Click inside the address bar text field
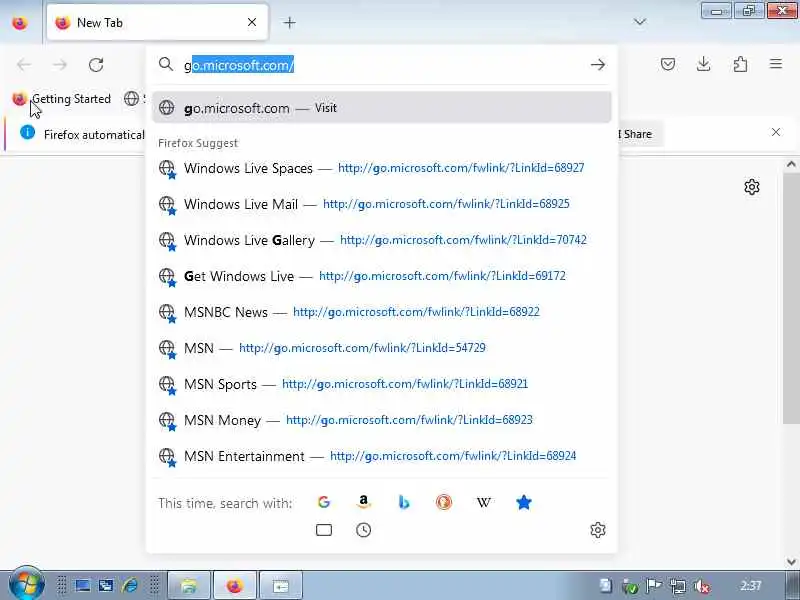Image resolution: width=800 pixels, height=600 pixels. [x=383, y=65]
